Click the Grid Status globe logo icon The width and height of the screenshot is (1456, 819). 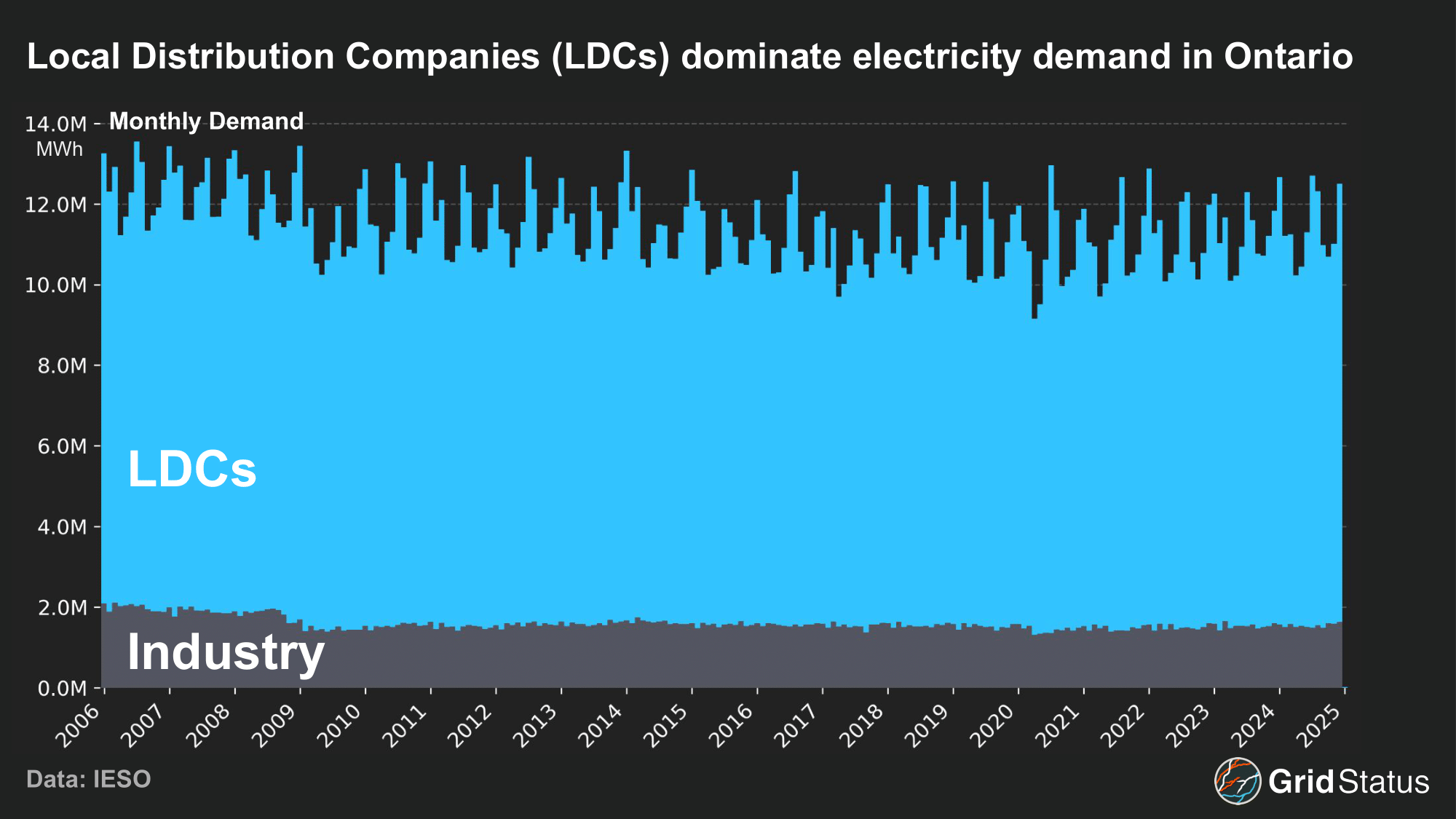click(1237, 781)
